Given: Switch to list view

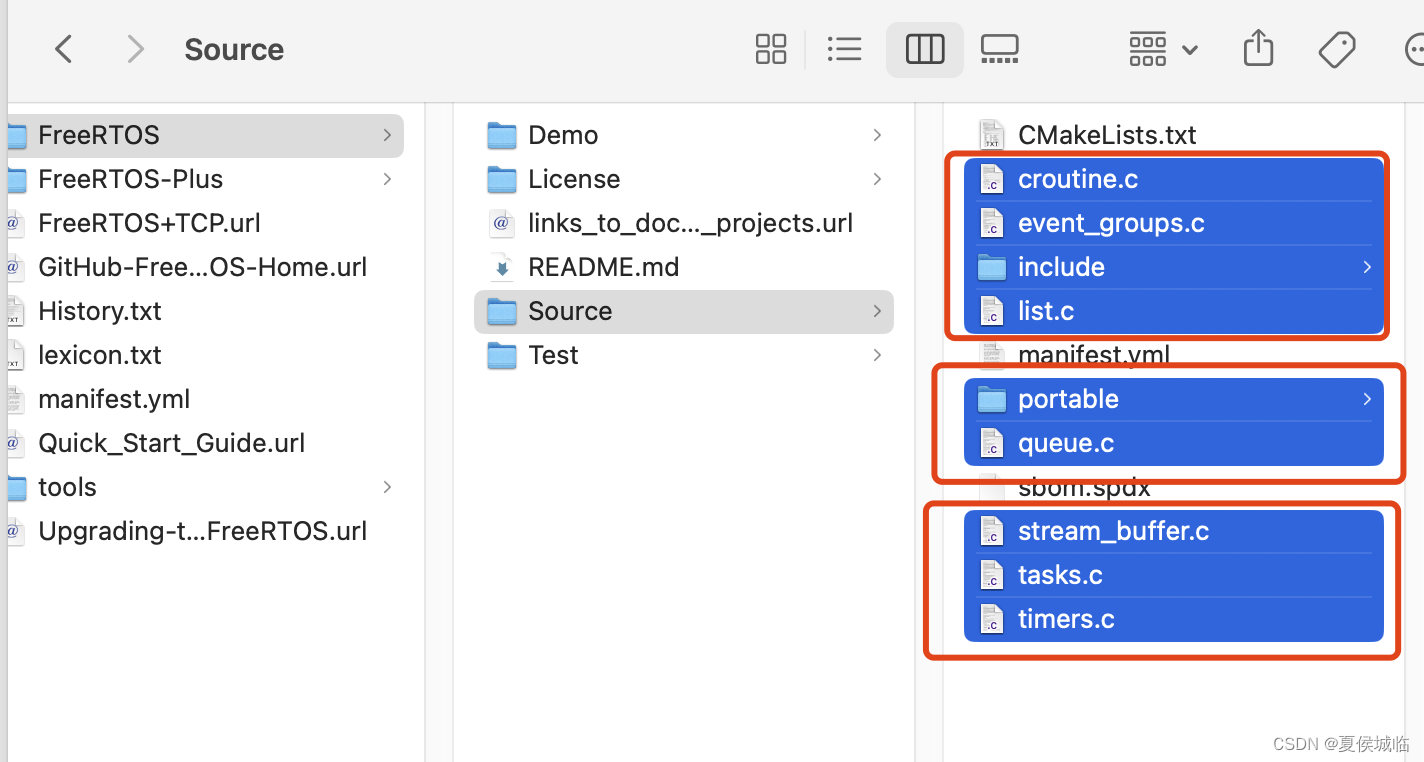Looking at the screenshot, I should [845, 49].
